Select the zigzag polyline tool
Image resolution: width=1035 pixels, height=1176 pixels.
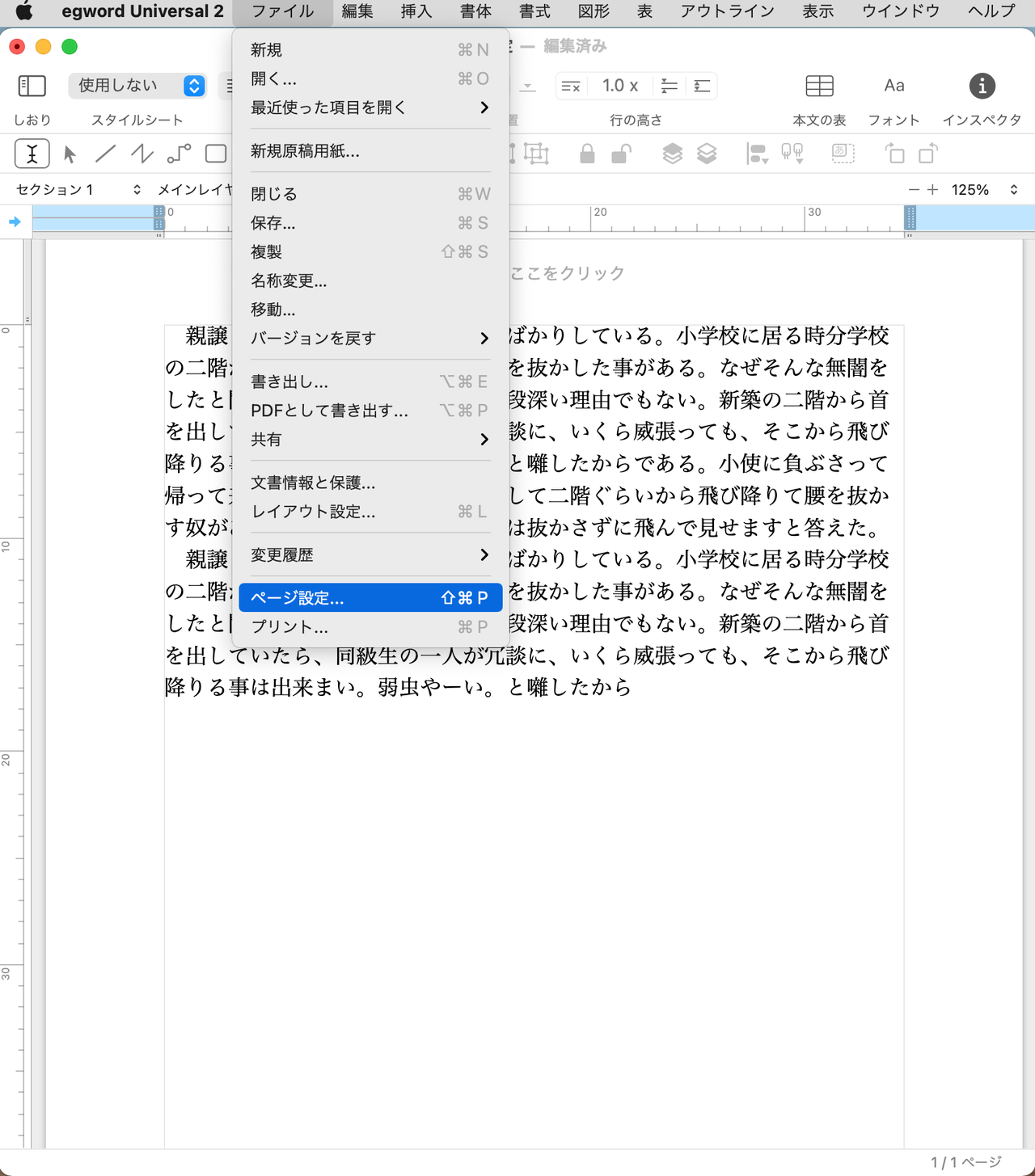click(142, 154)
